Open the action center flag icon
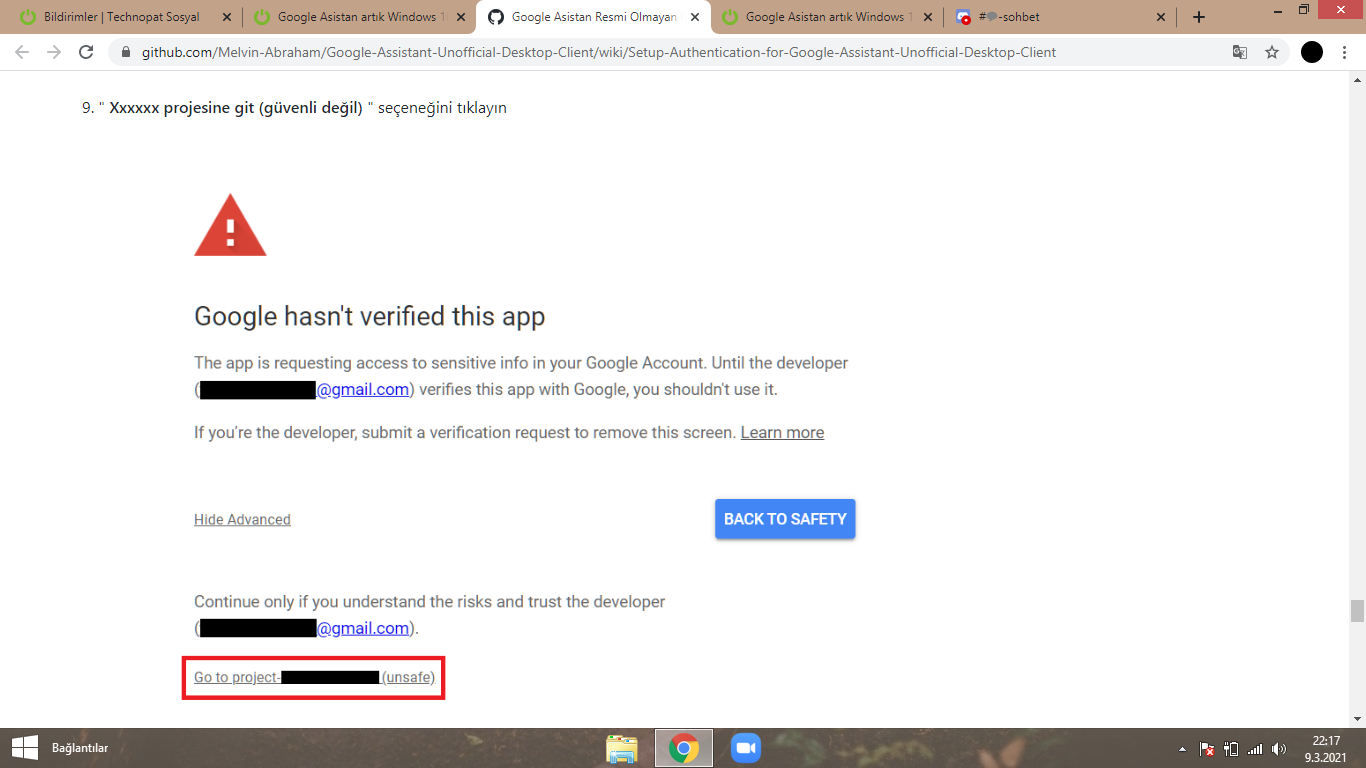 [x=1207, y=749]
